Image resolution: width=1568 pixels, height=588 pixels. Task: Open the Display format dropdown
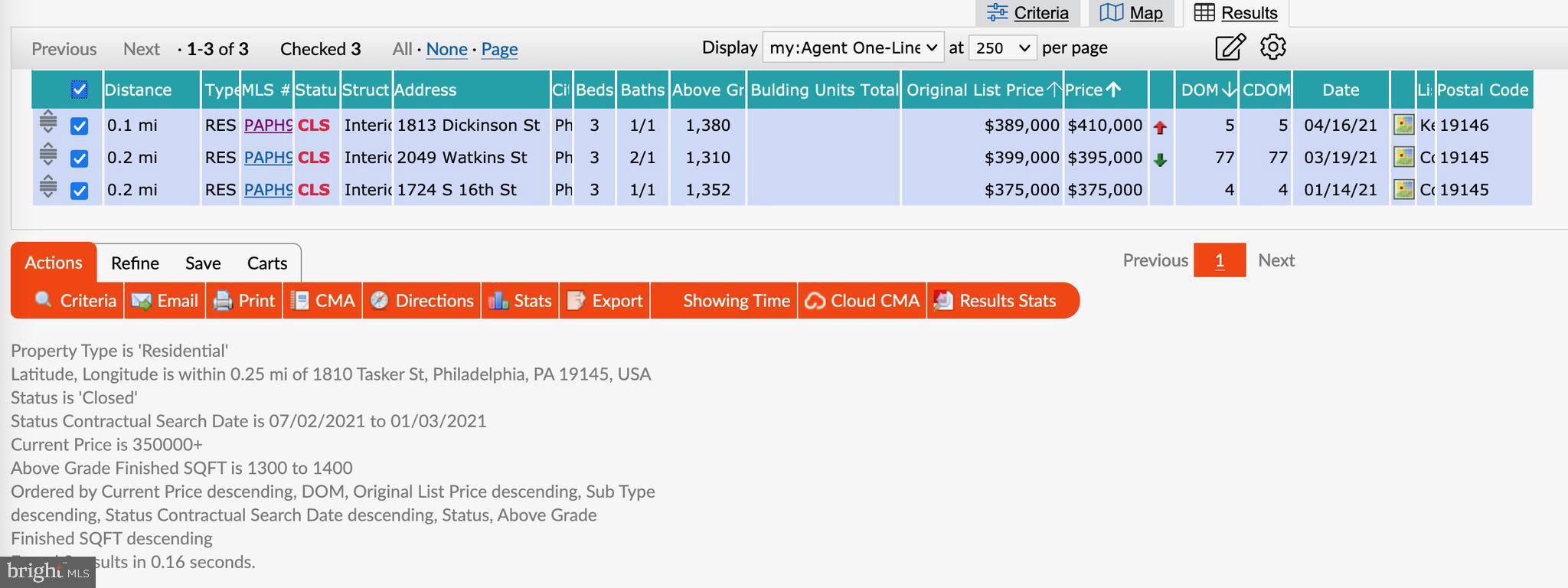coord(853,47)
